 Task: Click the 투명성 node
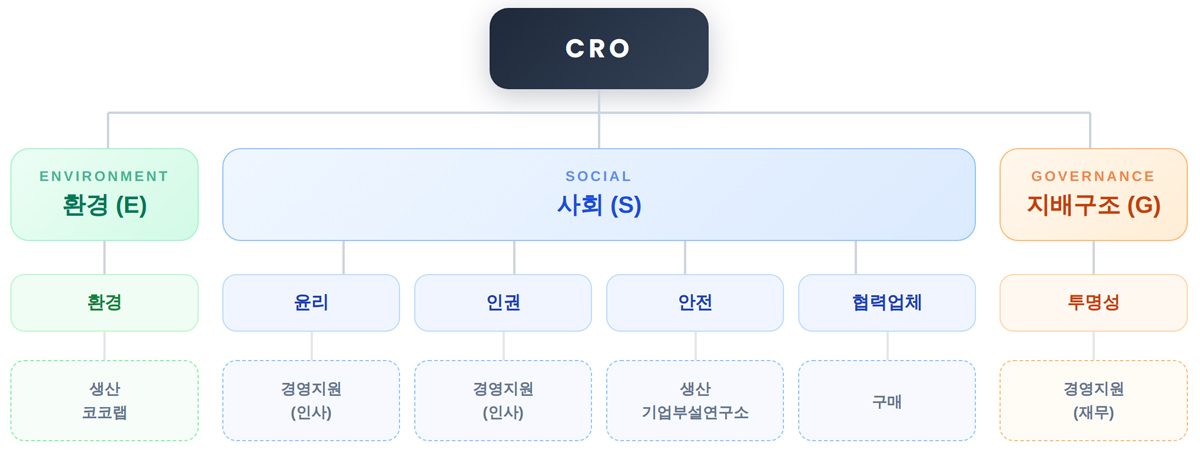coord(1093,302)
